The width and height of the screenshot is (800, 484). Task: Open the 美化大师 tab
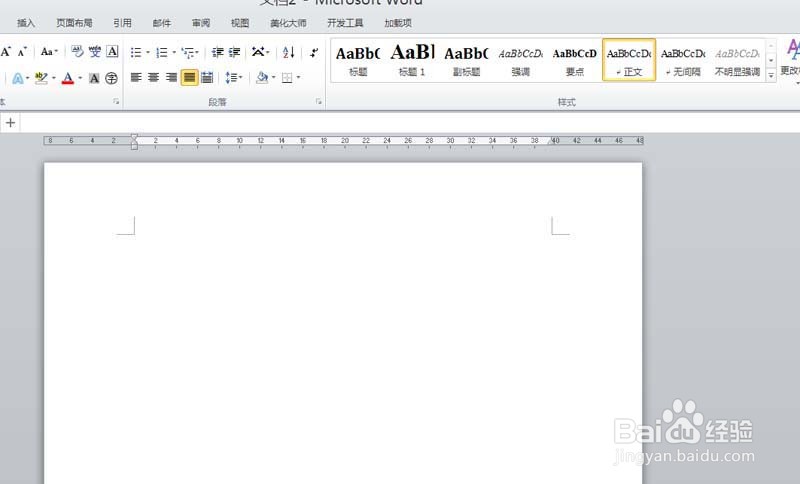click(x=288, y=23)
